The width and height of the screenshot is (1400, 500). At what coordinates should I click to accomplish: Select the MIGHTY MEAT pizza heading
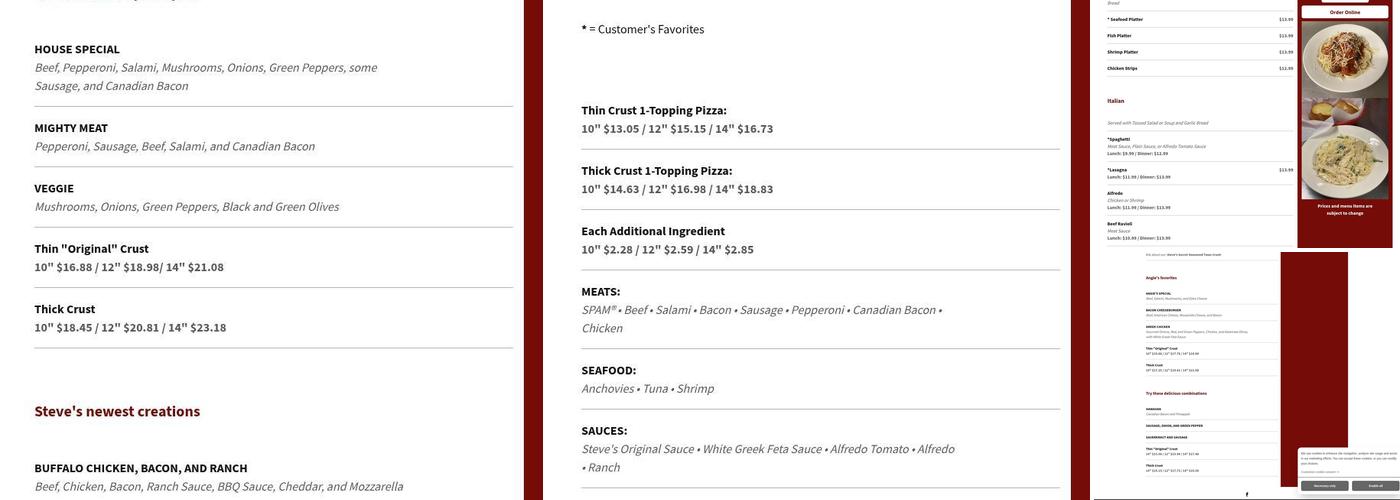point(71,128)
